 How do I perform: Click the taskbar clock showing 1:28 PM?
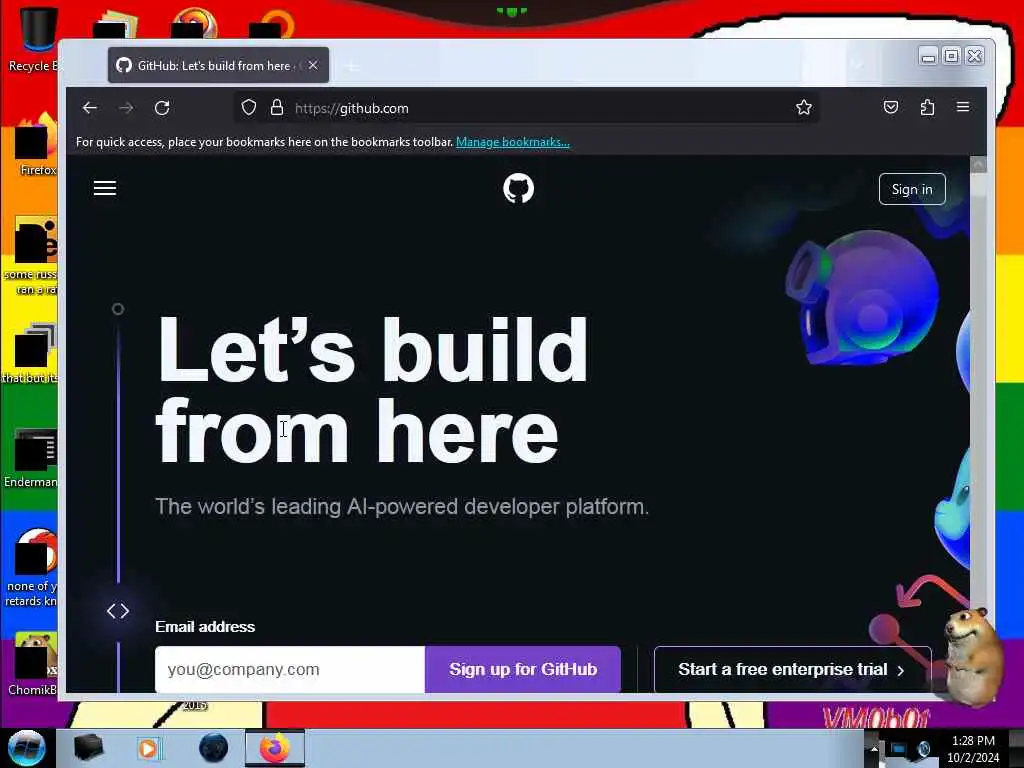click(973, 749)
